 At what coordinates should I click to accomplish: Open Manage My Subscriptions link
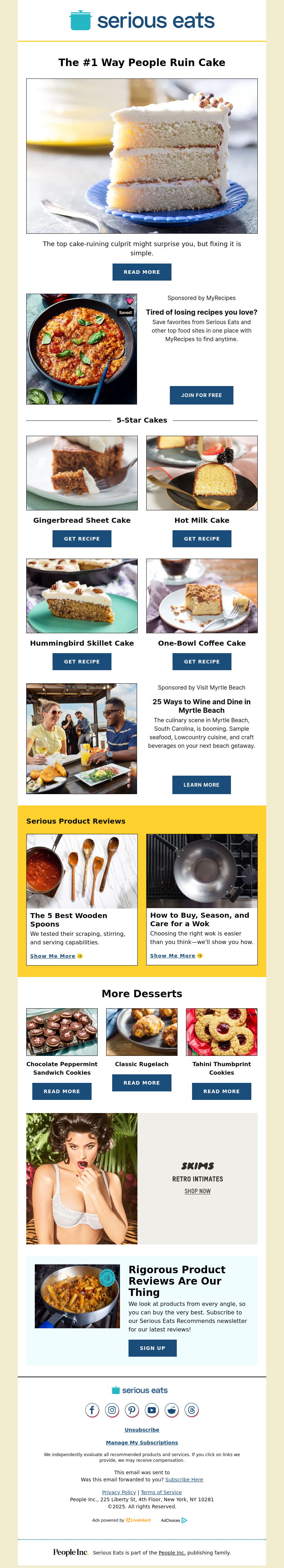tap(142, 1443)
